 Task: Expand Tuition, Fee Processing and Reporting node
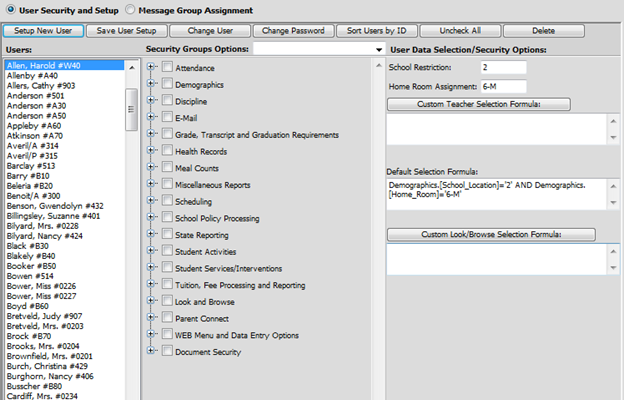pyautogui.click(x=151, y=284)
